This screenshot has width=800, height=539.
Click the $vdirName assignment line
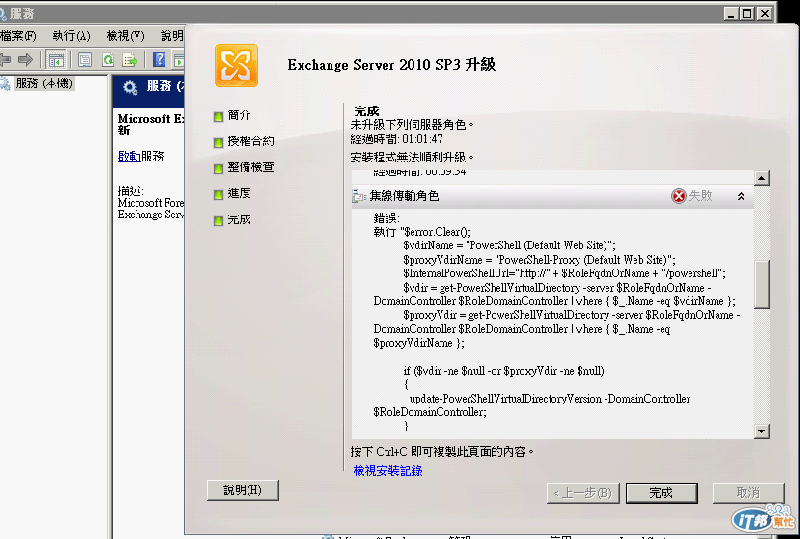tap(509, 246)
